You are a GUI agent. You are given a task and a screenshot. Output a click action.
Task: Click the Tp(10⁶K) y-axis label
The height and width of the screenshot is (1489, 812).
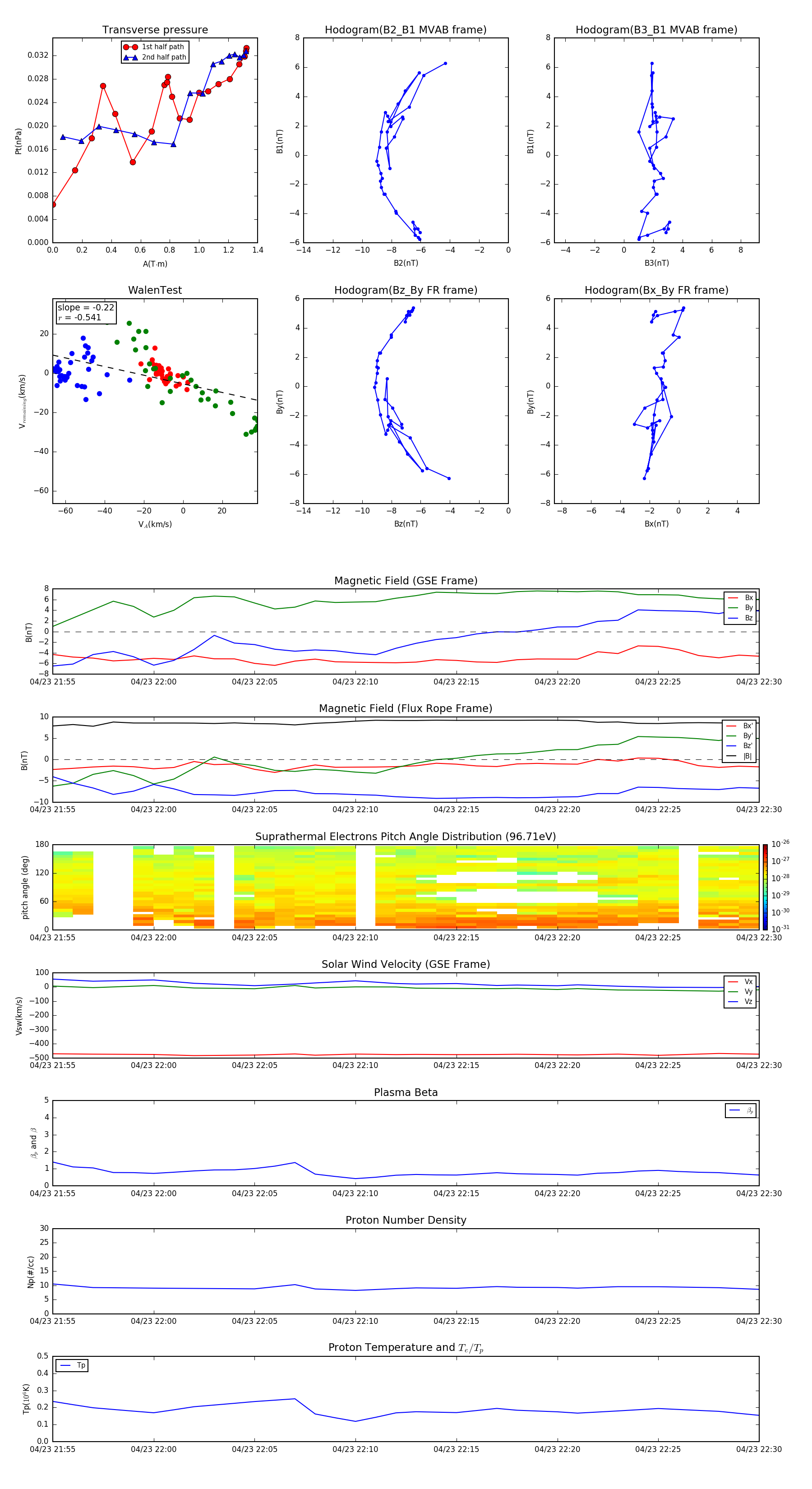[25, 1399]
